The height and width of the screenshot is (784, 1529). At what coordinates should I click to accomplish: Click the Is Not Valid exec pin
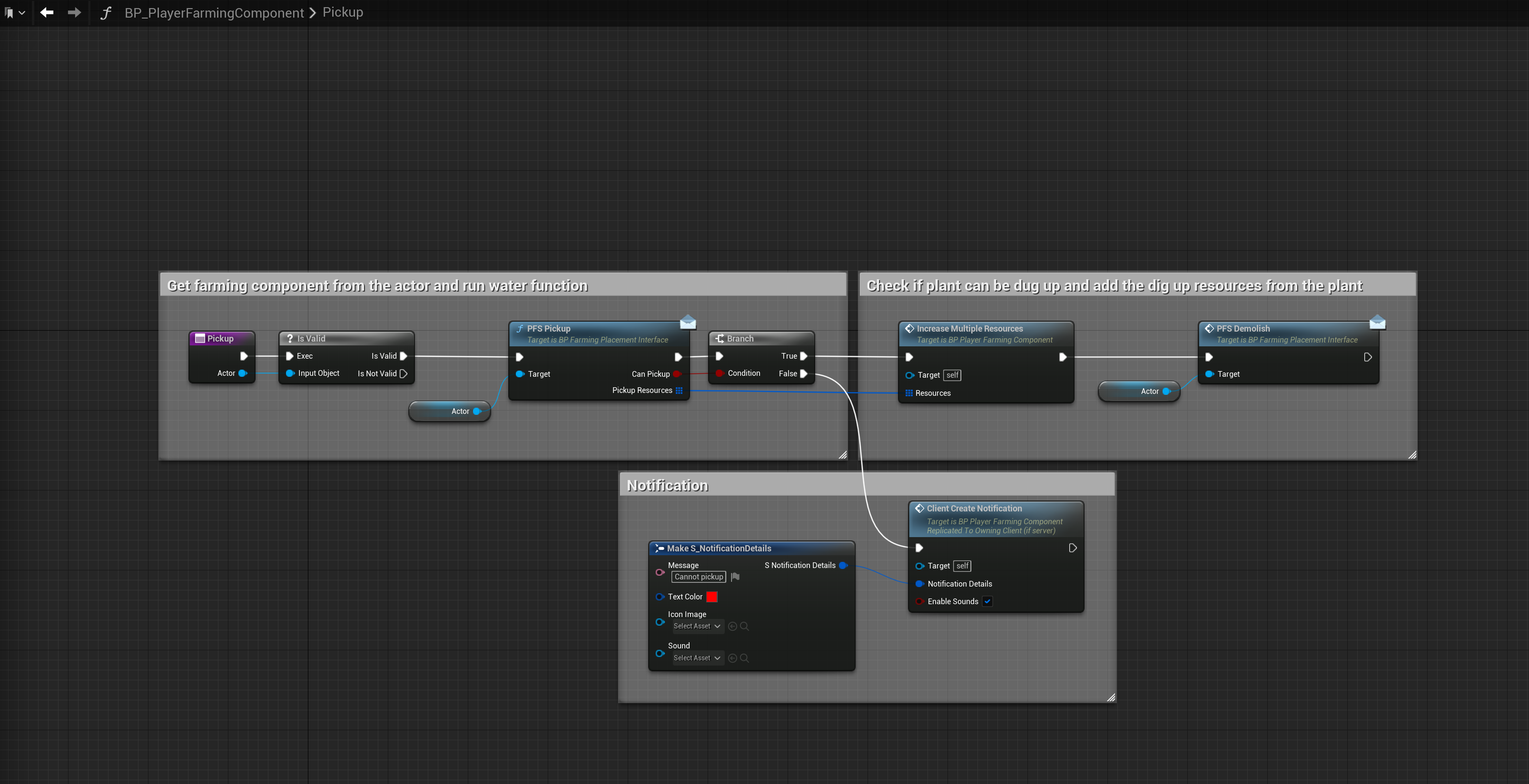tap(404, 373)
